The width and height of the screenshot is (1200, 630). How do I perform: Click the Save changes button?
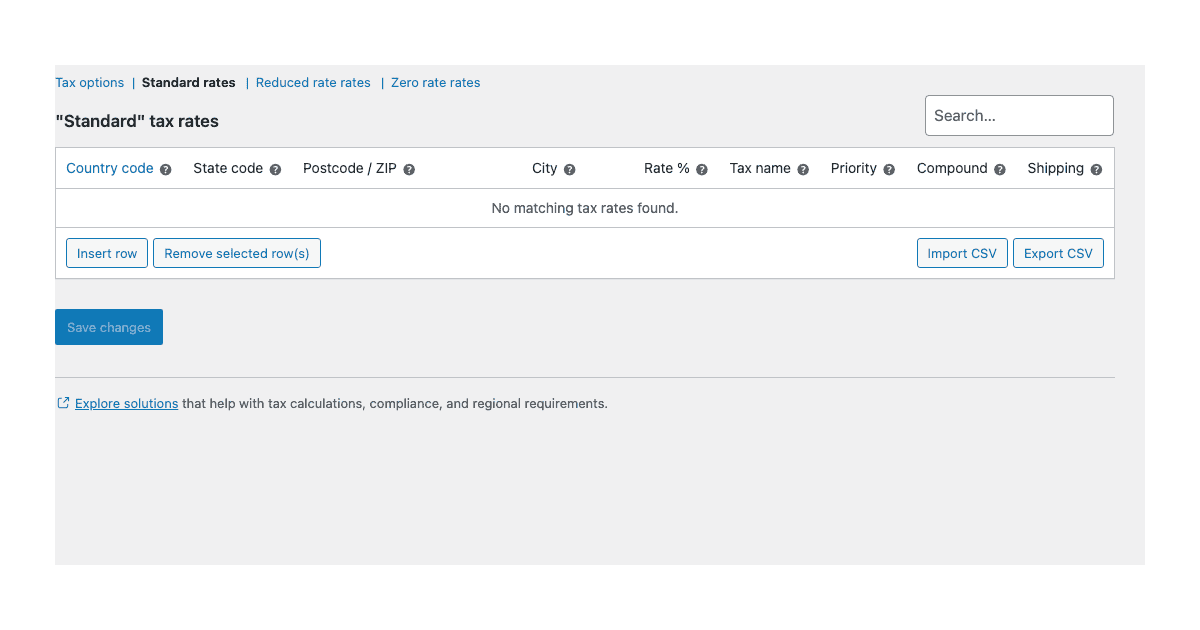[109, 327]
